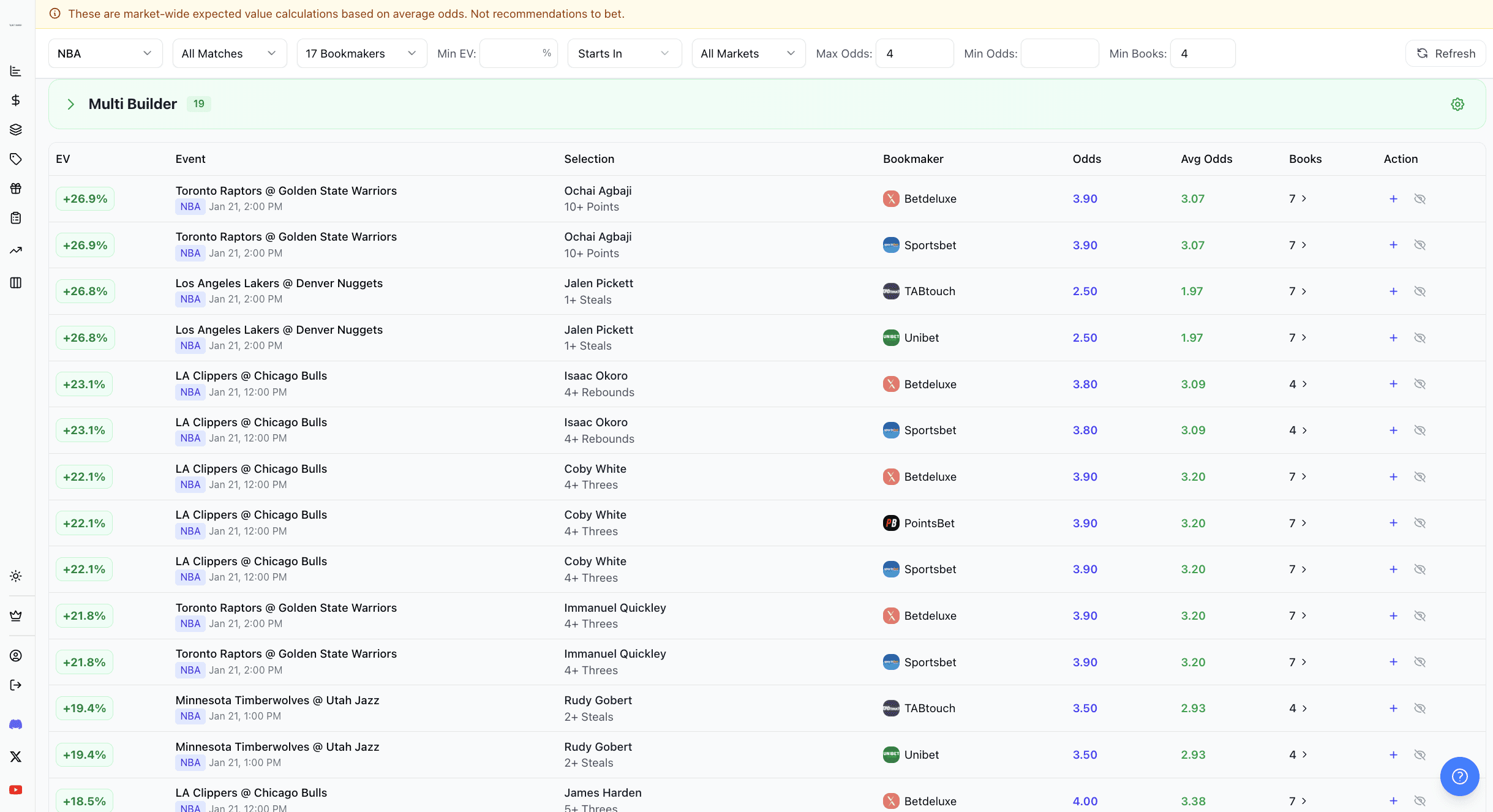1493x812 pixels.
Task: Open the NBA league dropdown
Action: click(105, 53)
